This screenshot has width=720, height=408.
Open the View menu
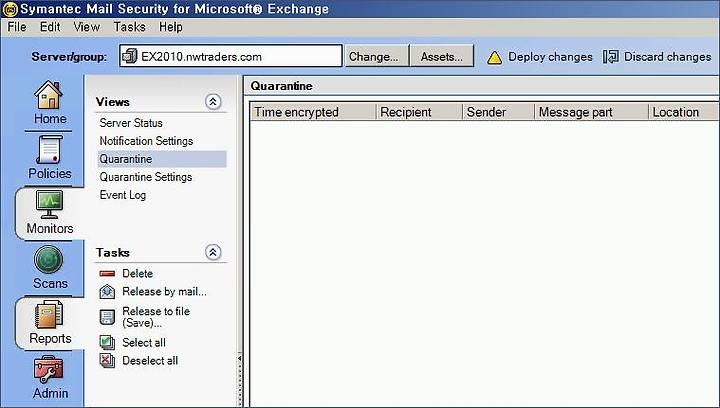(x=87, y=27)
